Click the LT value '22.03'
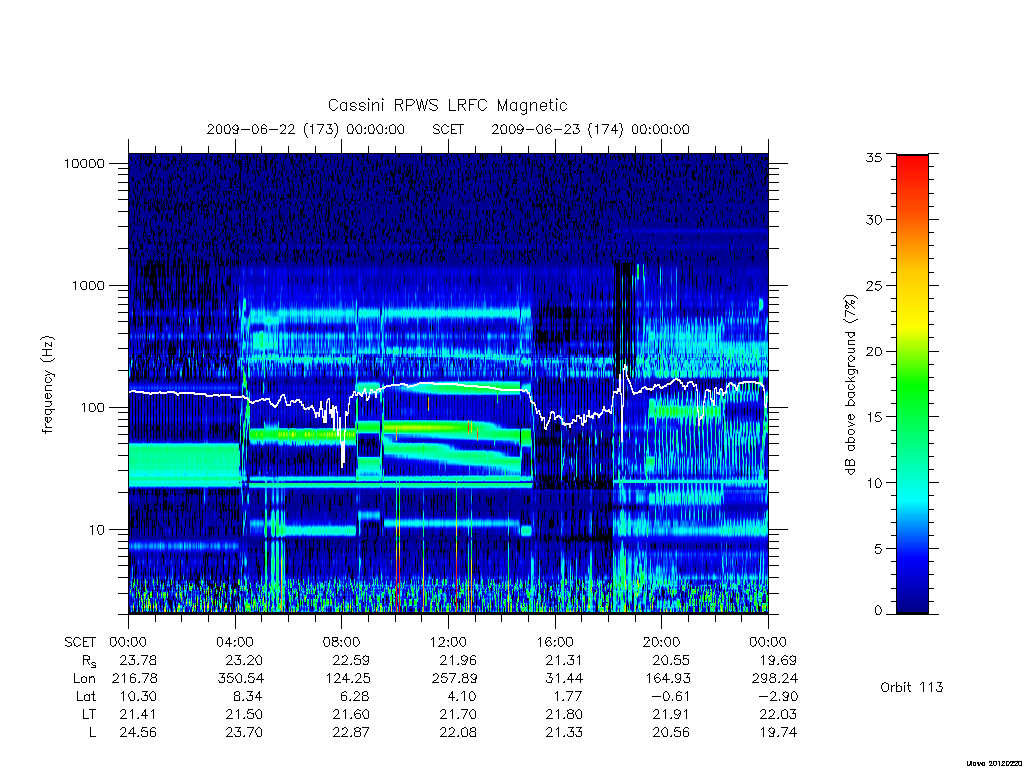Image resolution: width=1024 pixels, height=768 pixels. 778,714
